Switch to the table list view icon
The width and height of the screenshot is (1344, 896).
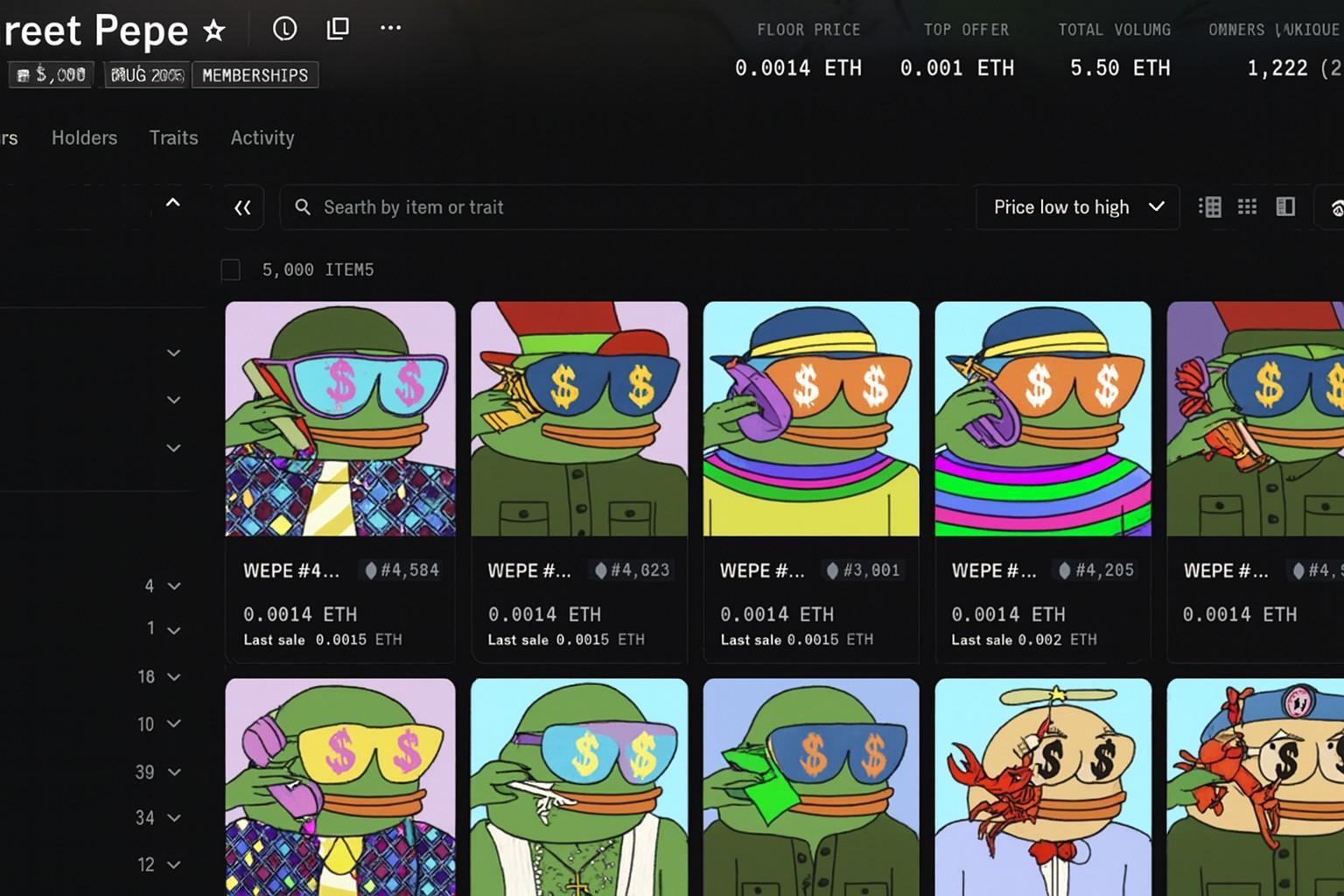pos(1210,206)
